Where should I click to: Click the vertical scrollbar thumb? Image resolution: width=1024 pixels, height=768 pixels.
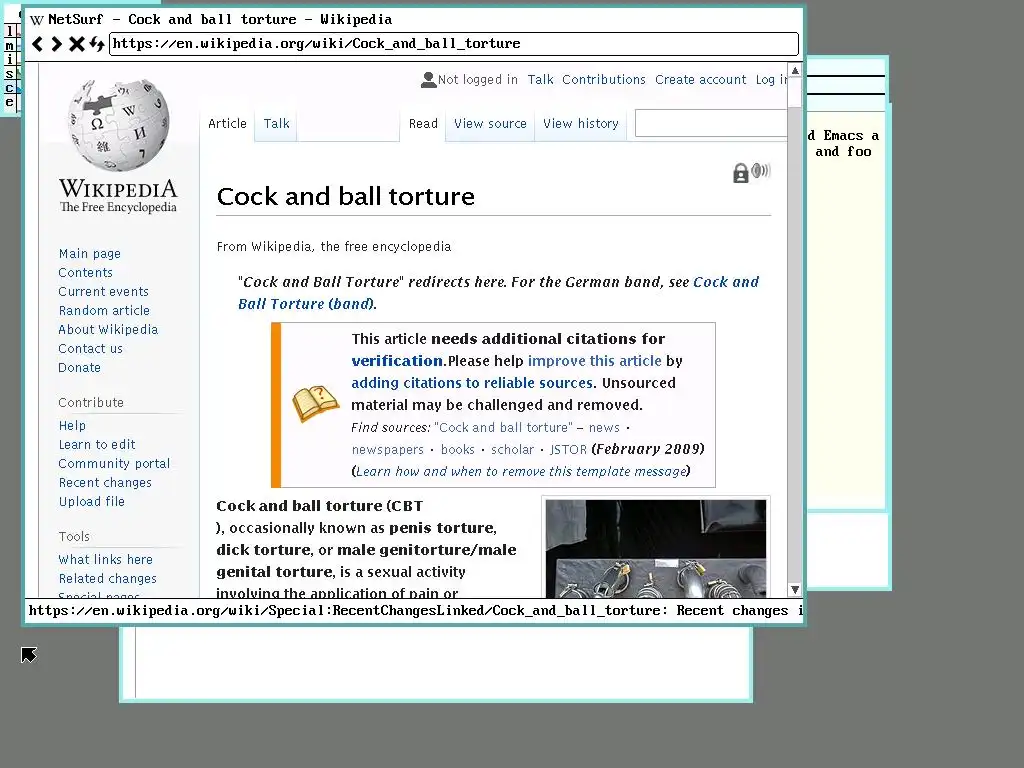[795, 93]
